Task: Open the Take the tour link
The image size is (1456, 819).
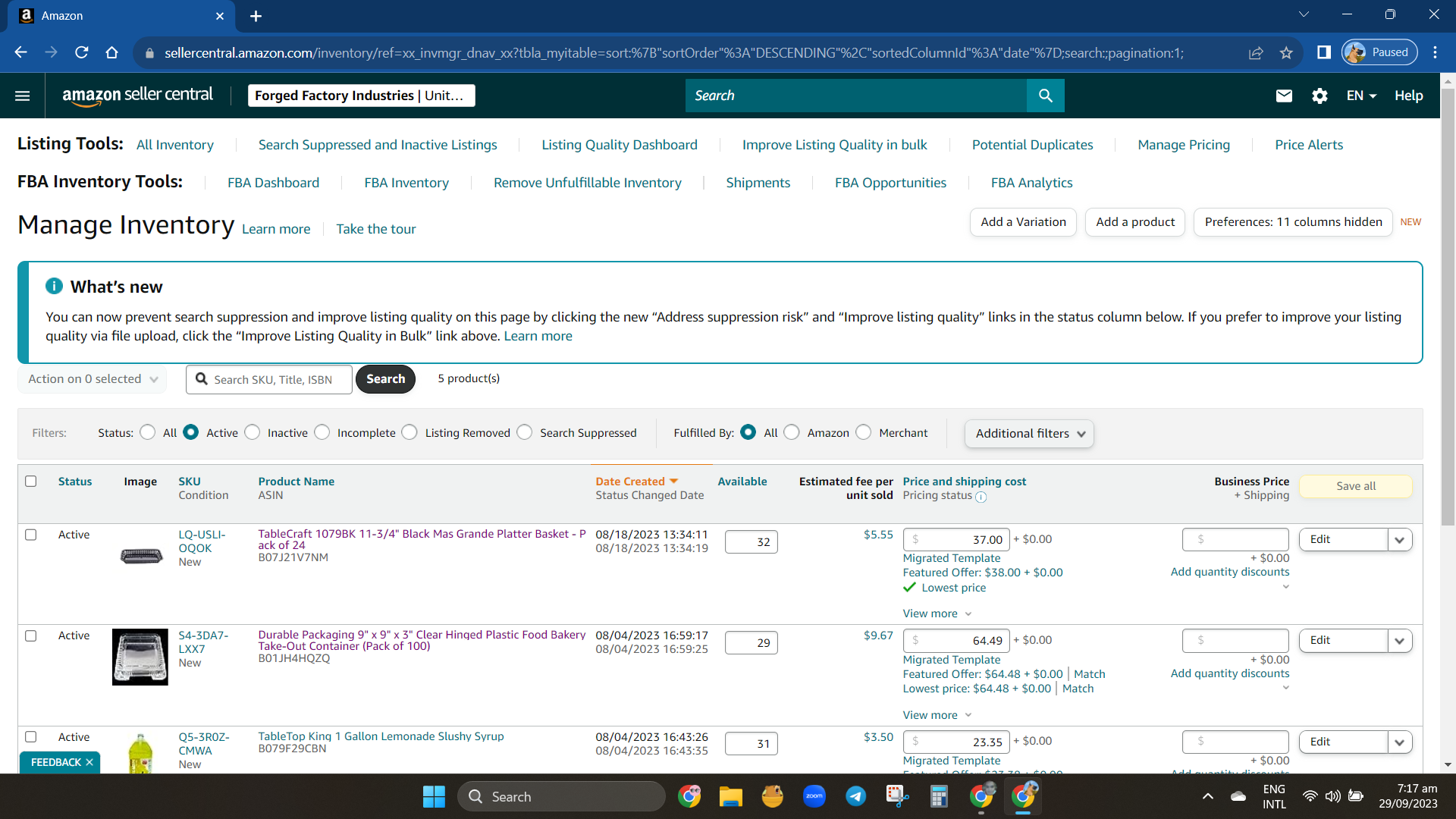Action: click(x=376, y=229)
